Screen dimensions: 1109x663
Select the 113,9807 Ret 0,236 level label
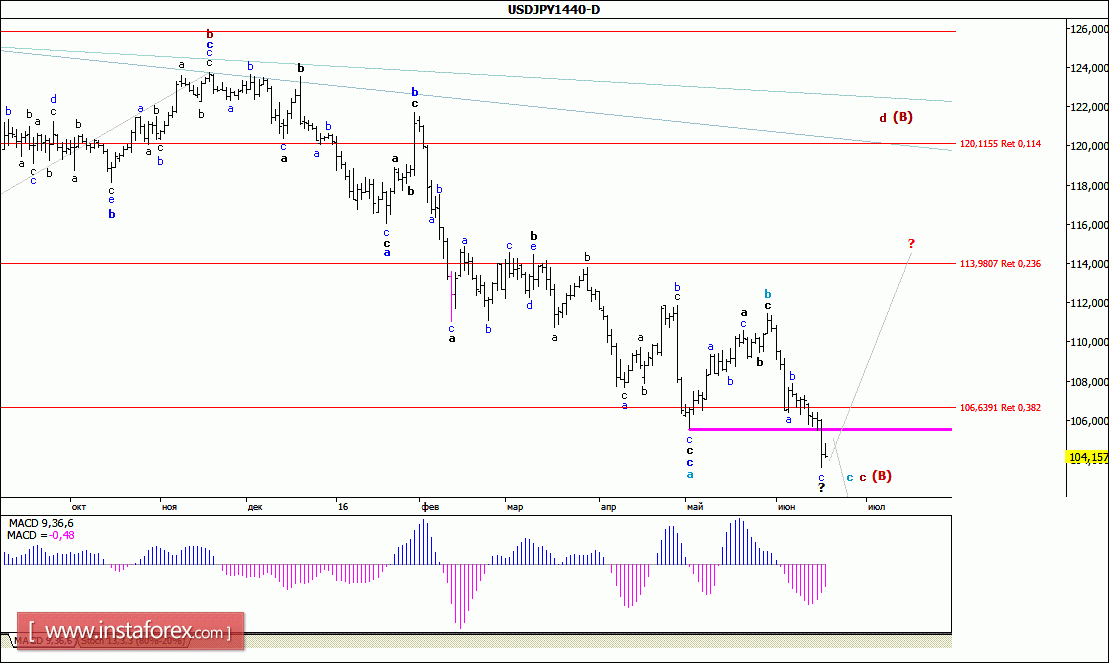pos(1000,263)
